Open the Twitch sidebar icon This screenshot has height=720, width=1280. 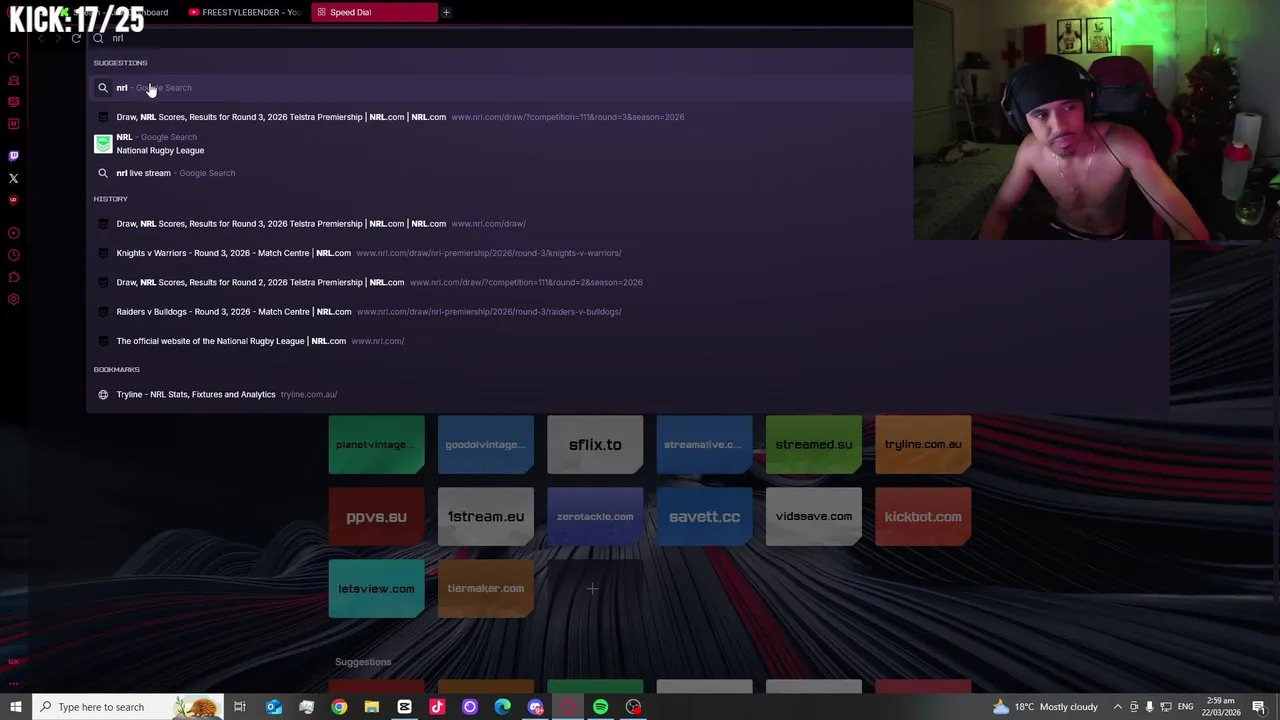[13, 156]
